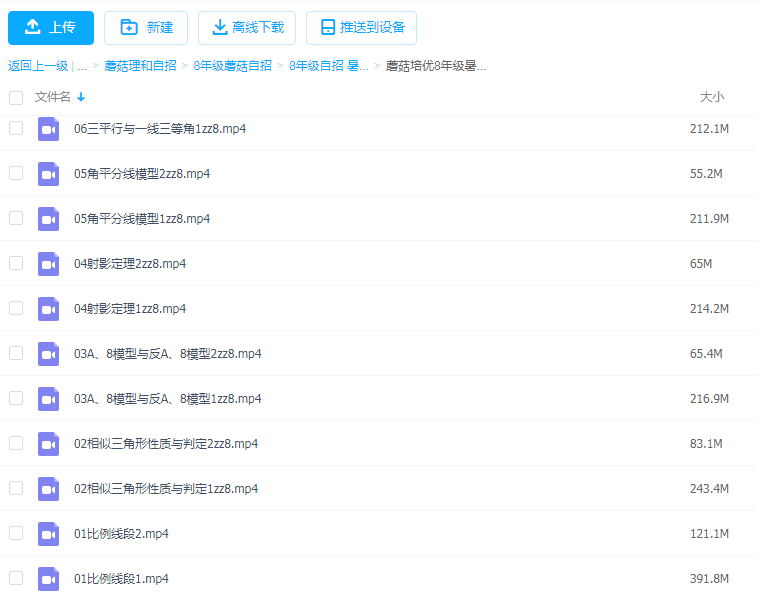The image size is (757, 595).
Task: Open the file 01比例线段2.mp4
Action: [121, 534]
